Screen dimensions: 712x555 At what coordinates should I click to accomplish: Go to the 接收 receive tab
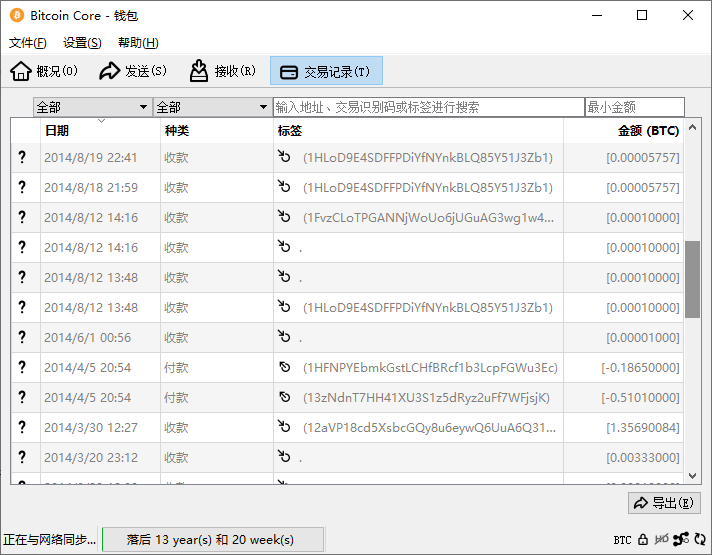click(222, 71)
